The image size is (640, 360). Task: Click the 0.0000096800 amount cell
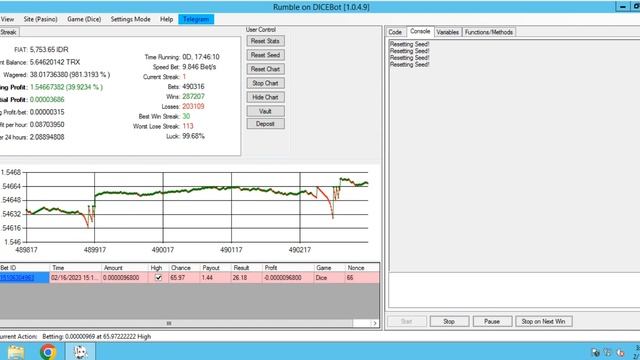click(x=125, y=278)
